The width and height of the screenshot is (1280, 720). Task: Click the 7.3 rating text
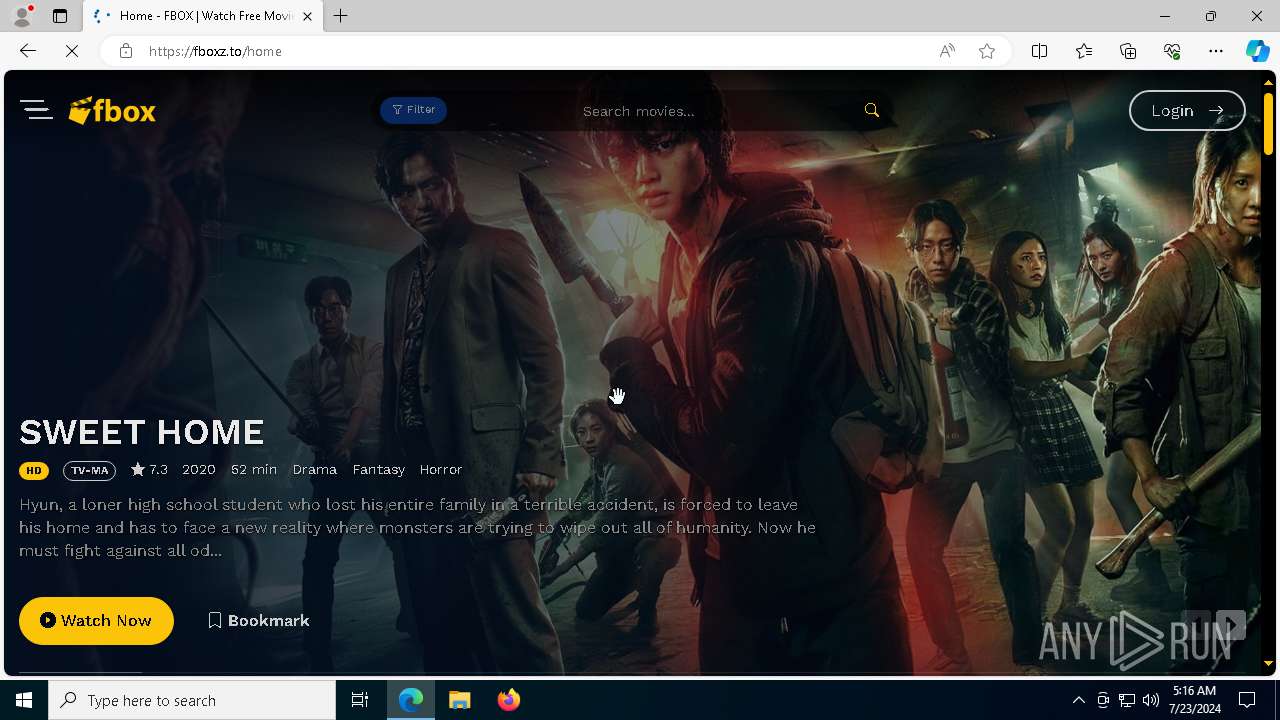pos(158,469)
